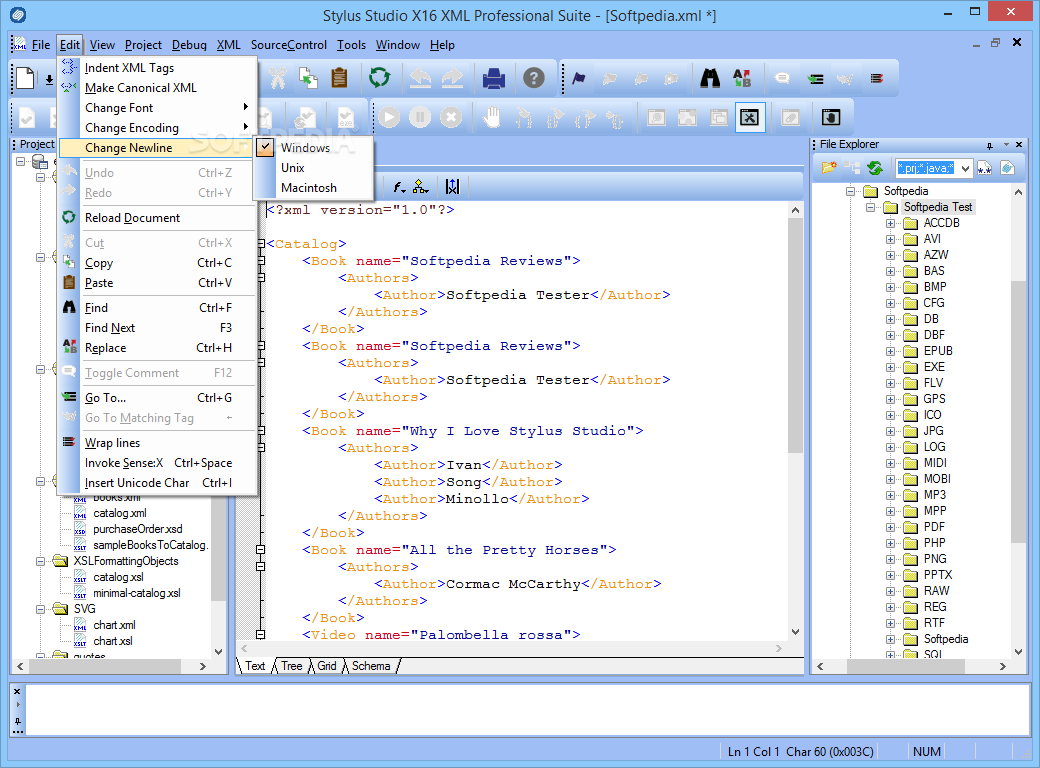Image resolution: width=1040 pixels, height=768 pixels.
Task: Click the Go To lines toolbar icon
Action: pos(815,79)
